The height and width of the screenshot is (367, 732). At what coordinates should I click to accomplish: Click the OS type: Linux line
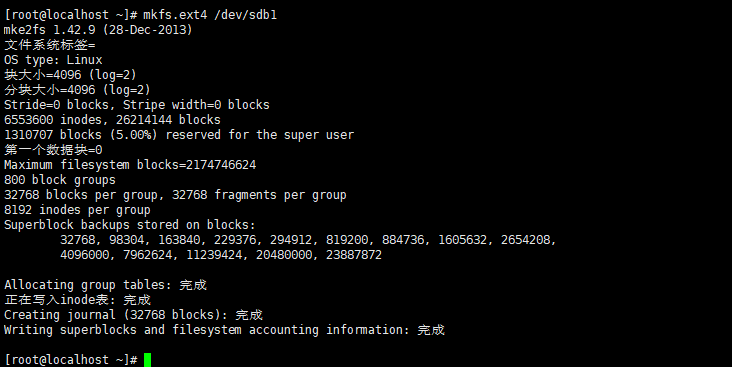tap(53, 60)
